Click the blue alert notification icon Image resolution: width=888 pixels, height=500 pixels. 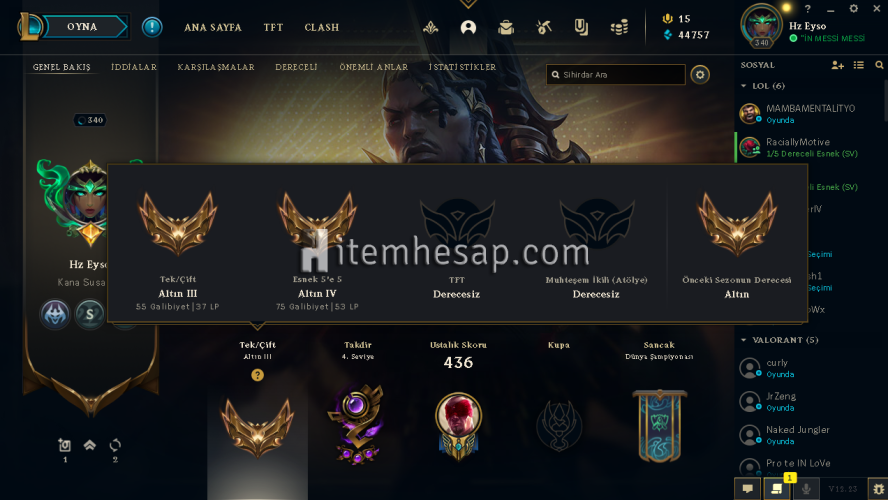tap(152, 27)
